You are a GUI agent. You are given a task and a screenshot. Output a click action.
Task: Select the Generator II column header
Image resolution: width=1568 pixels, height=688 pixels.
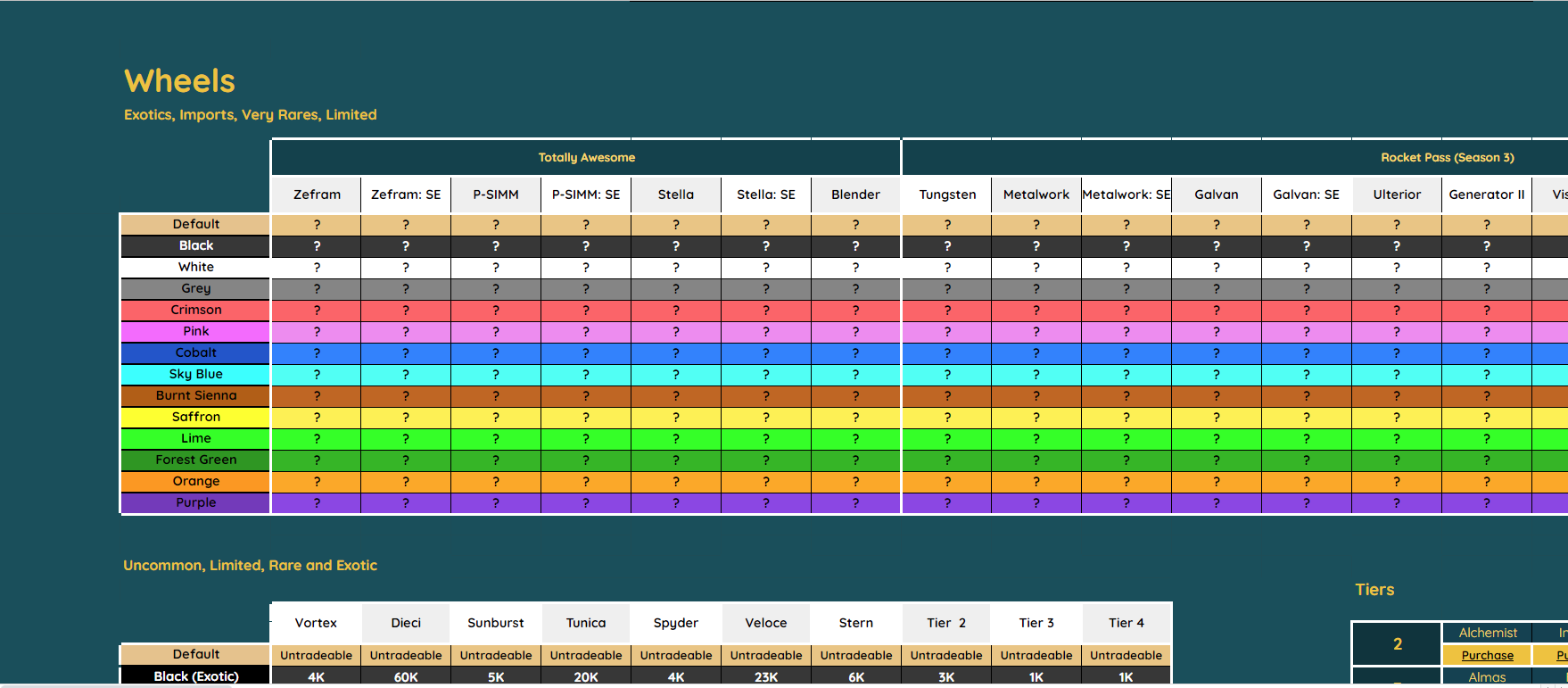coord(1487,195)
